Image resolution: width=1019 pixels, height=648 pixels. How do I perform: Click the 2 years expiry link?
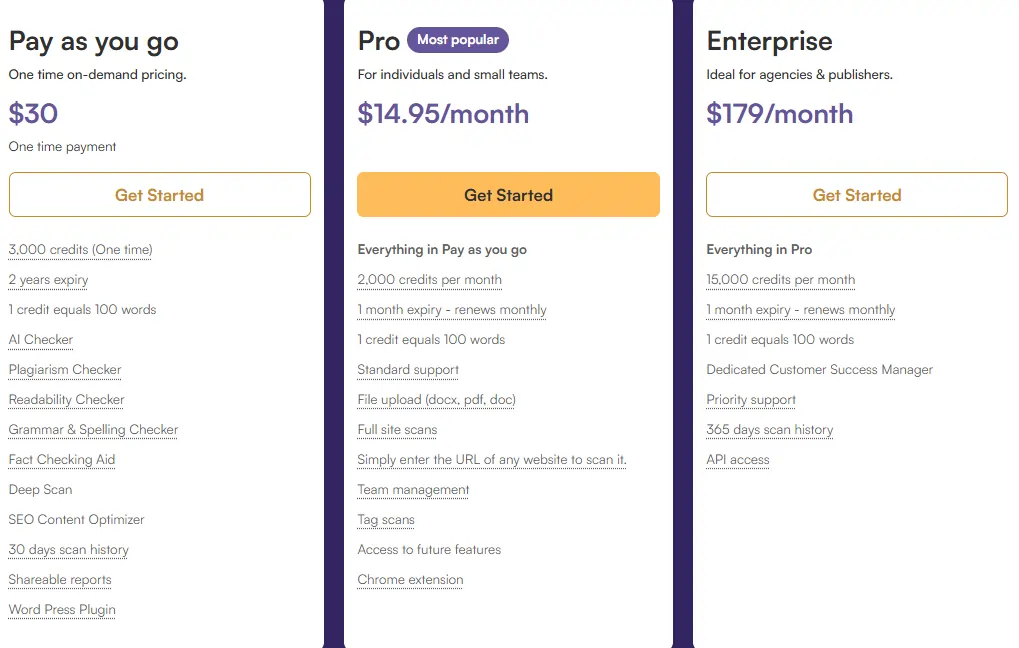[x=47, y=280]
